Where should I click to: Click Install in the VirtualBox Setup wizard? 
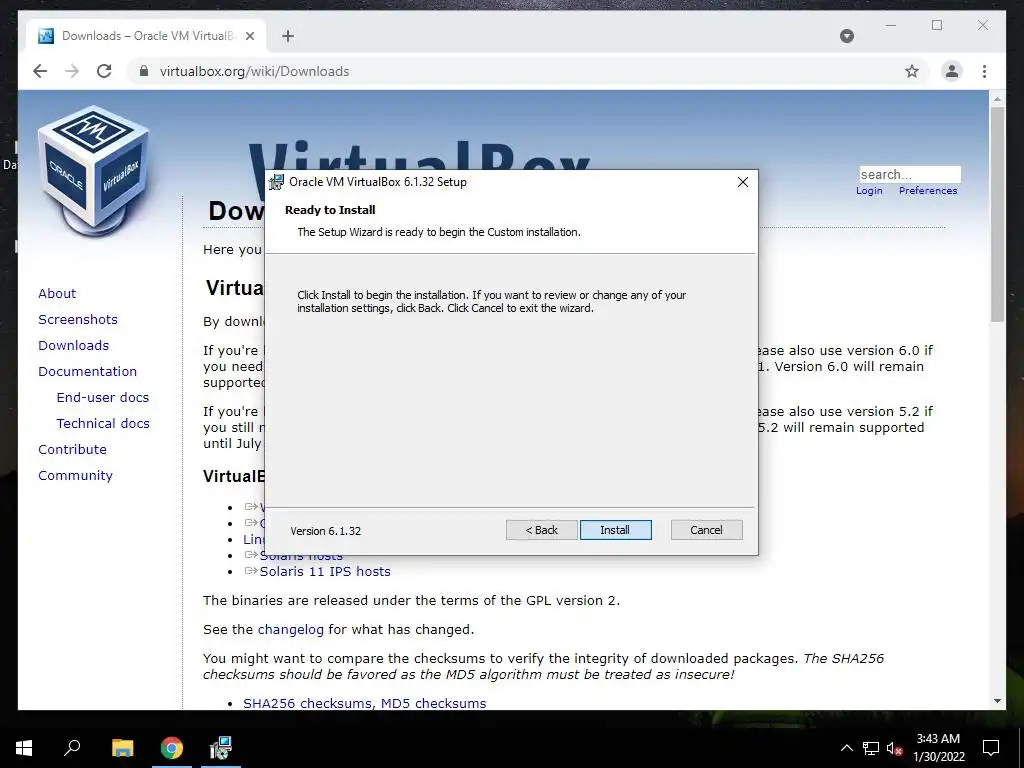(x=615, y=530)
